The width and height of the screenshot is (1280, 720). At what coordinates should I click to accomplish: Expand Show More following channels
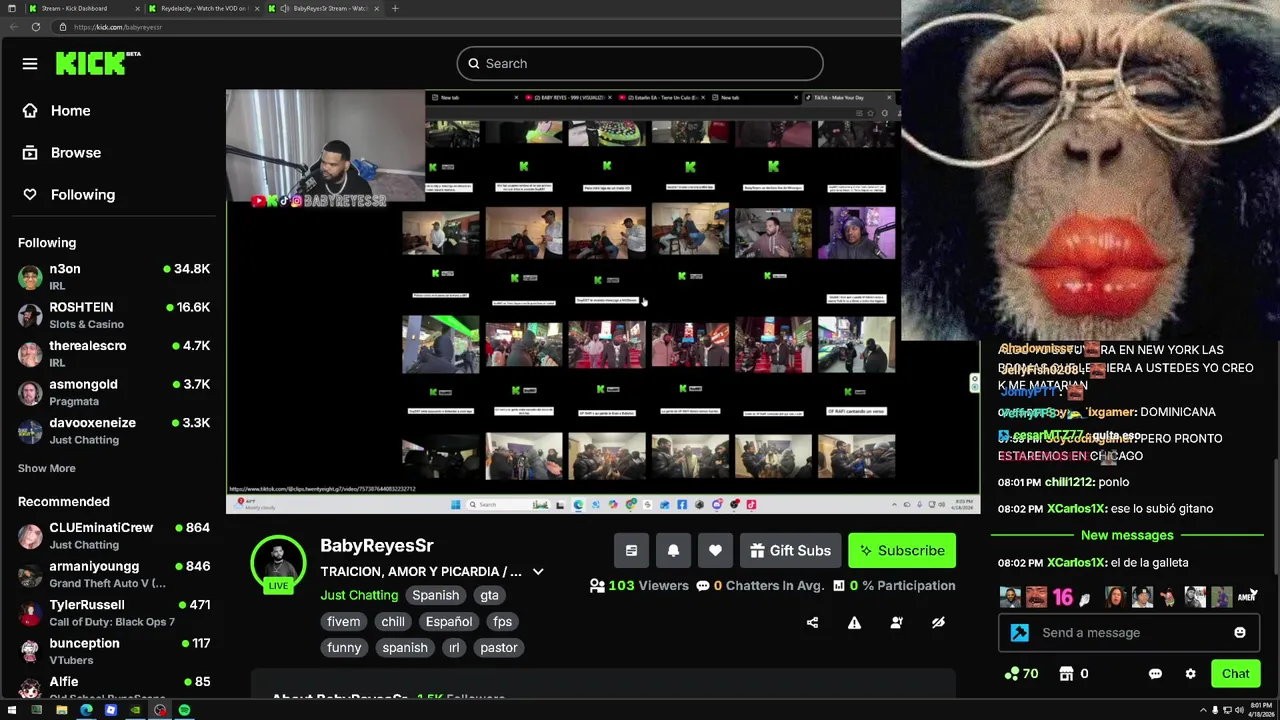[46, 468]
